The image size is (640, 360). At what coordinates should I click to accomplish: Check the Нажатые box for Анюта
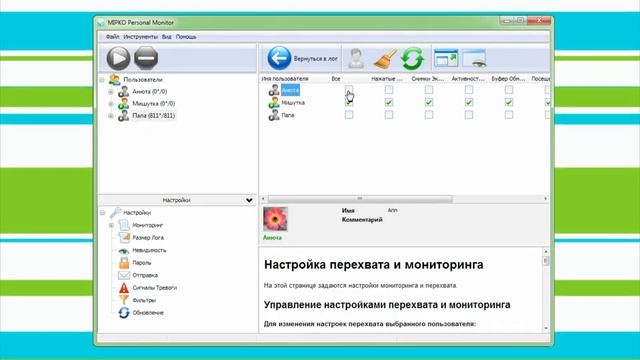[x=389, y=89]
